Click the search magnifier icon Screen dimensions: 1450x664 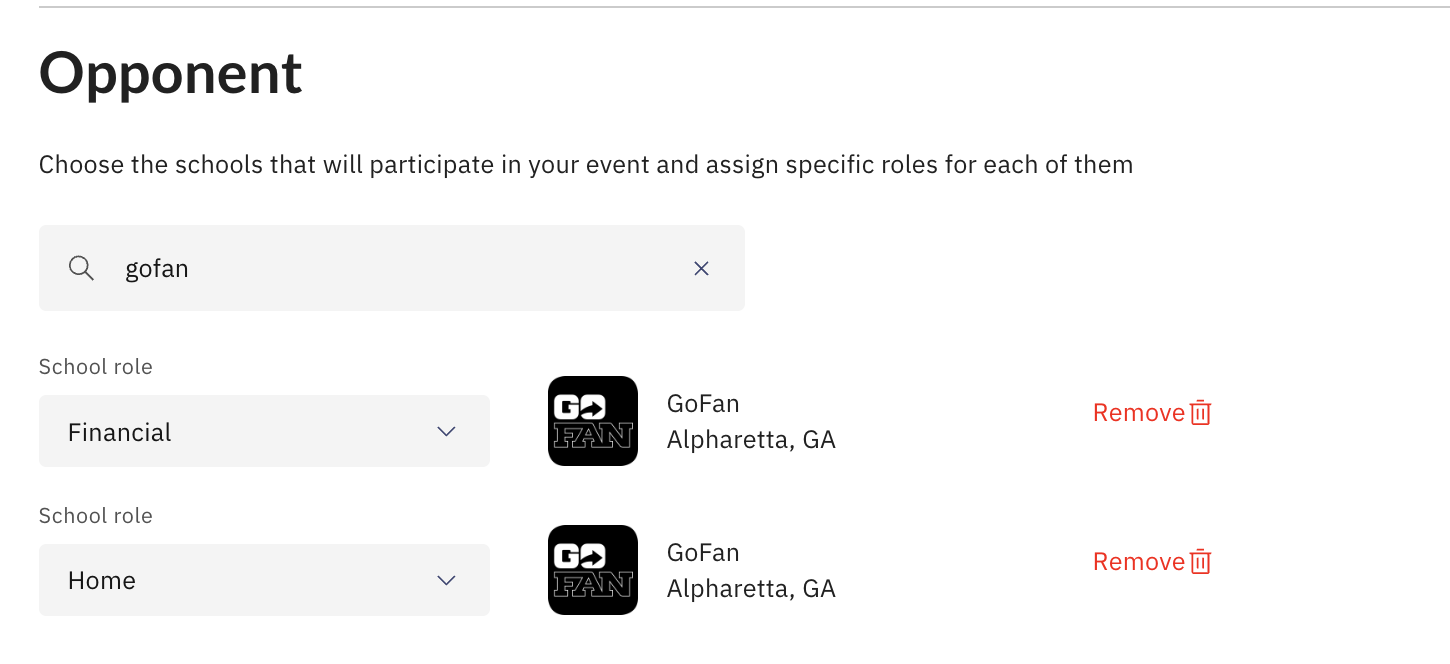pyautogui.click(x=81, y=268)
